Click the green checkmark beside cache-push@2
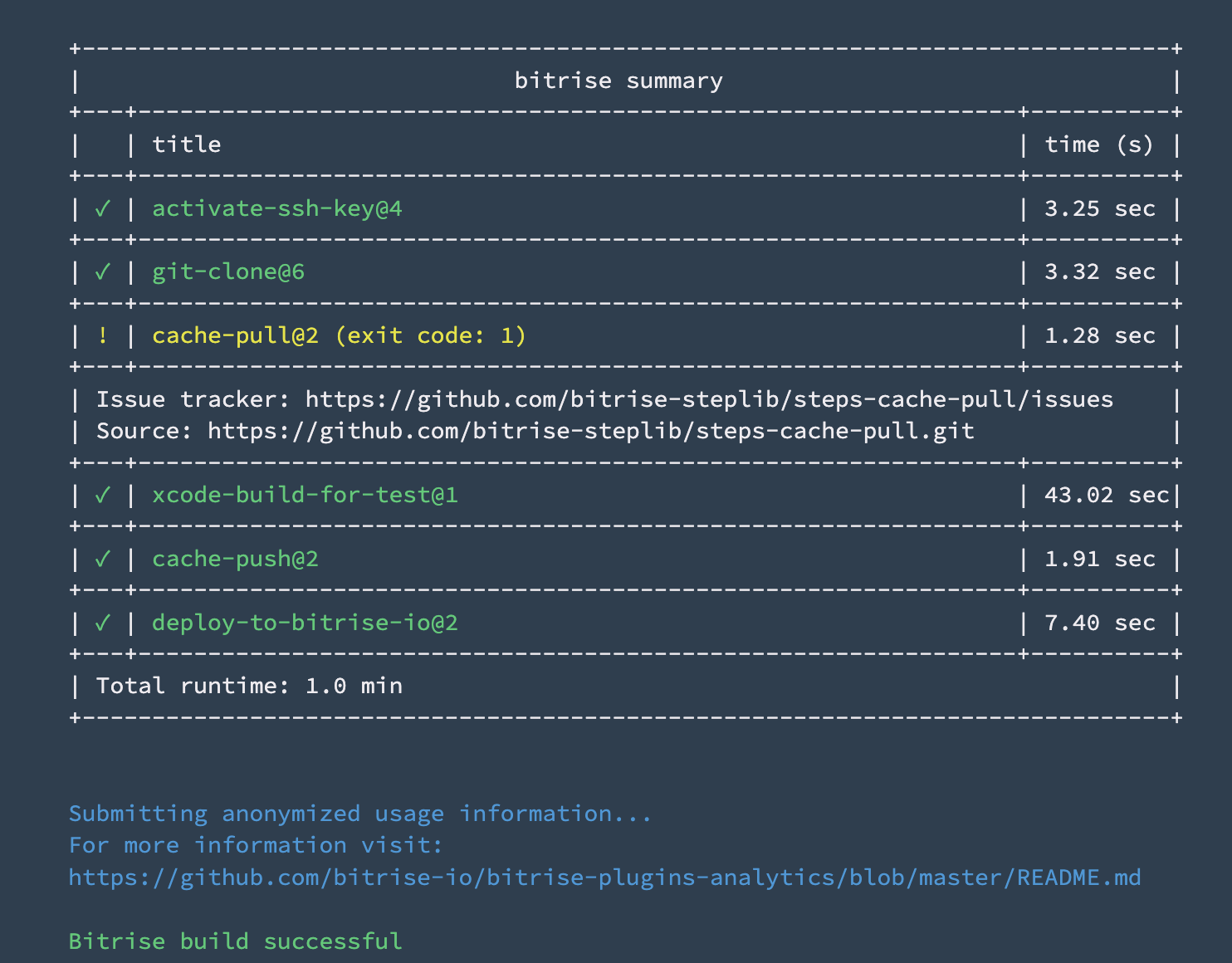The width and height of the screenshot is (1232, 963). 103,559
